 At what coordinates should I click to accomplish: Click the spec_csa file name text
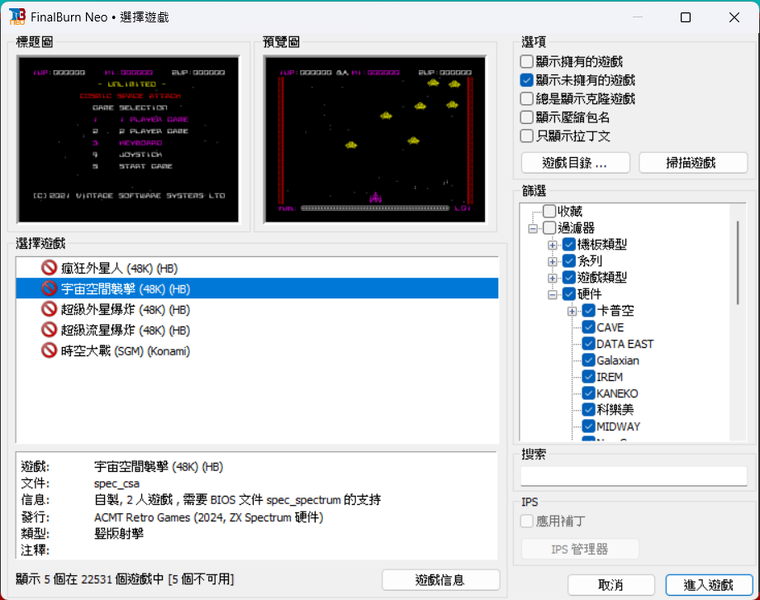click(x=117, y=484)
